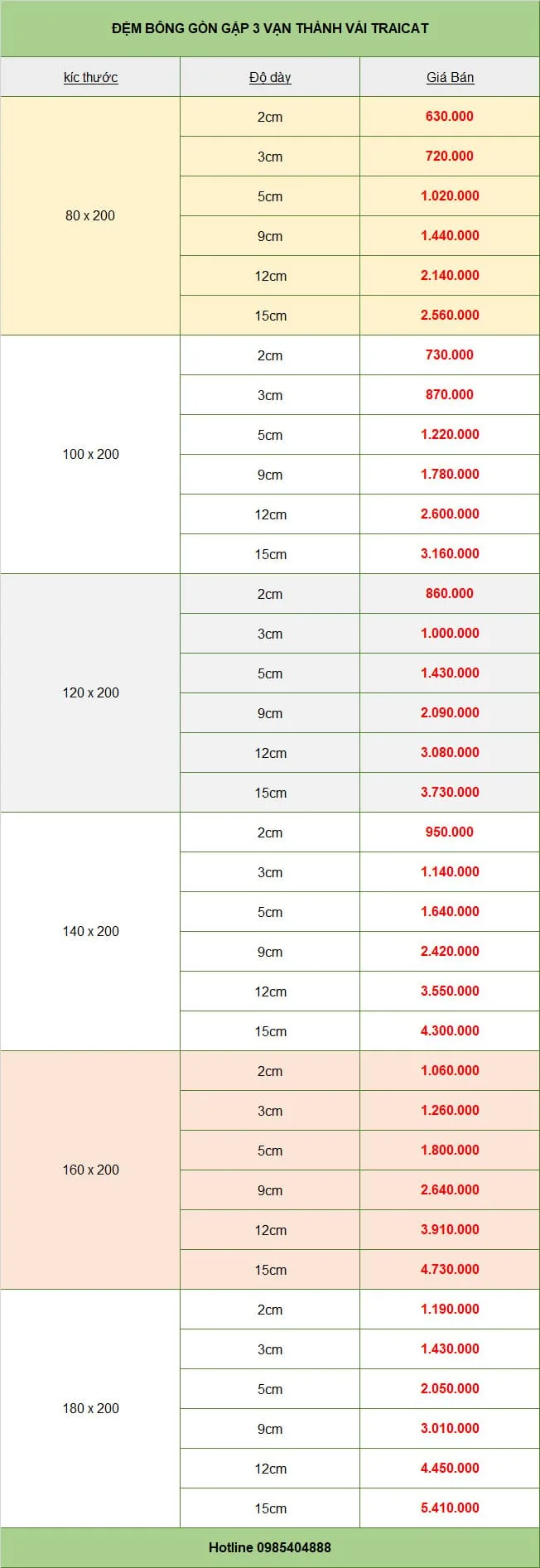Select the Độ dày column header
Screen dimensions: 540x1568
(x=270, y=77)
